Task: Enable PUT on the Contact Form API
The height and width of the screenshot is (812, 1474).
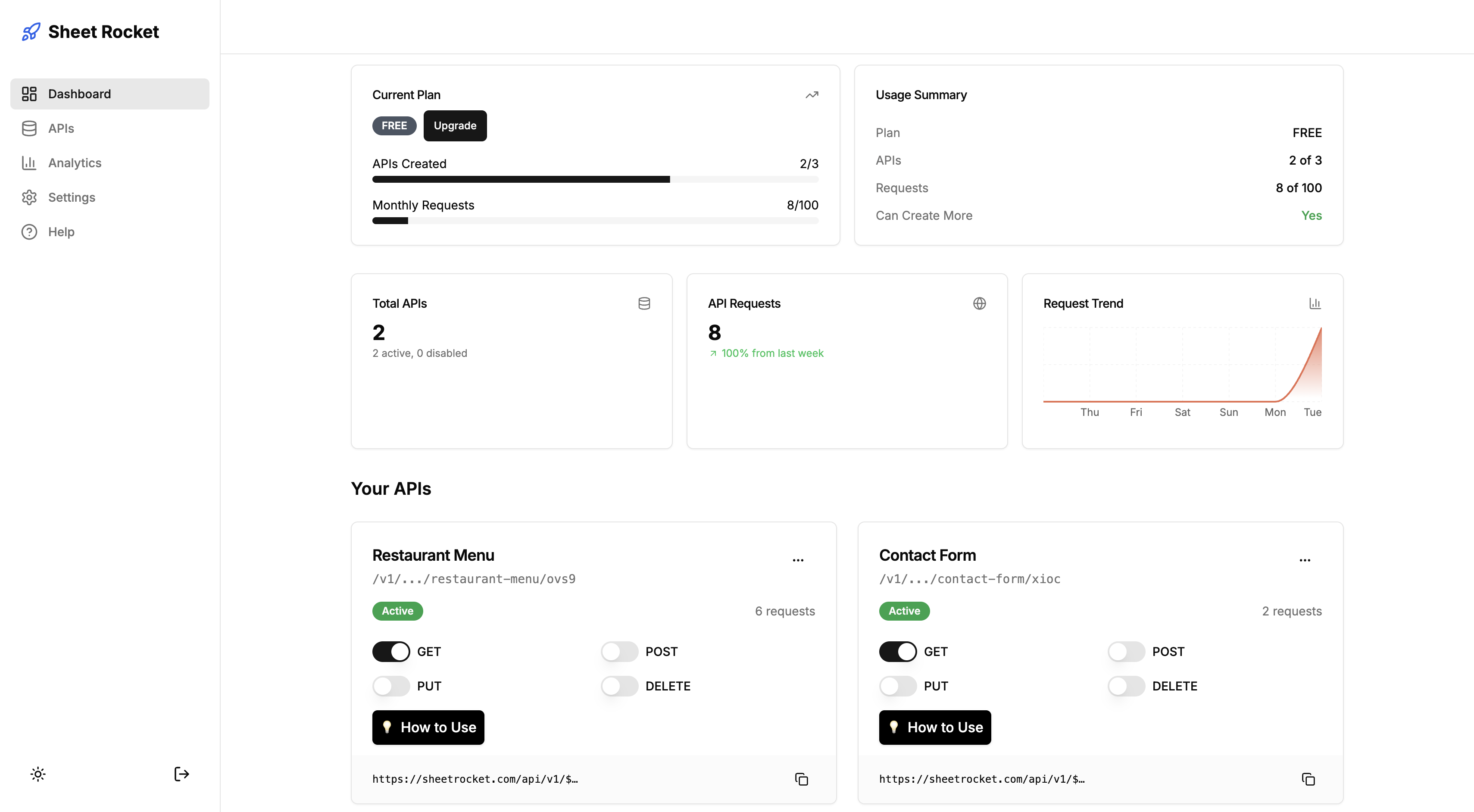Action: (898, 686)
